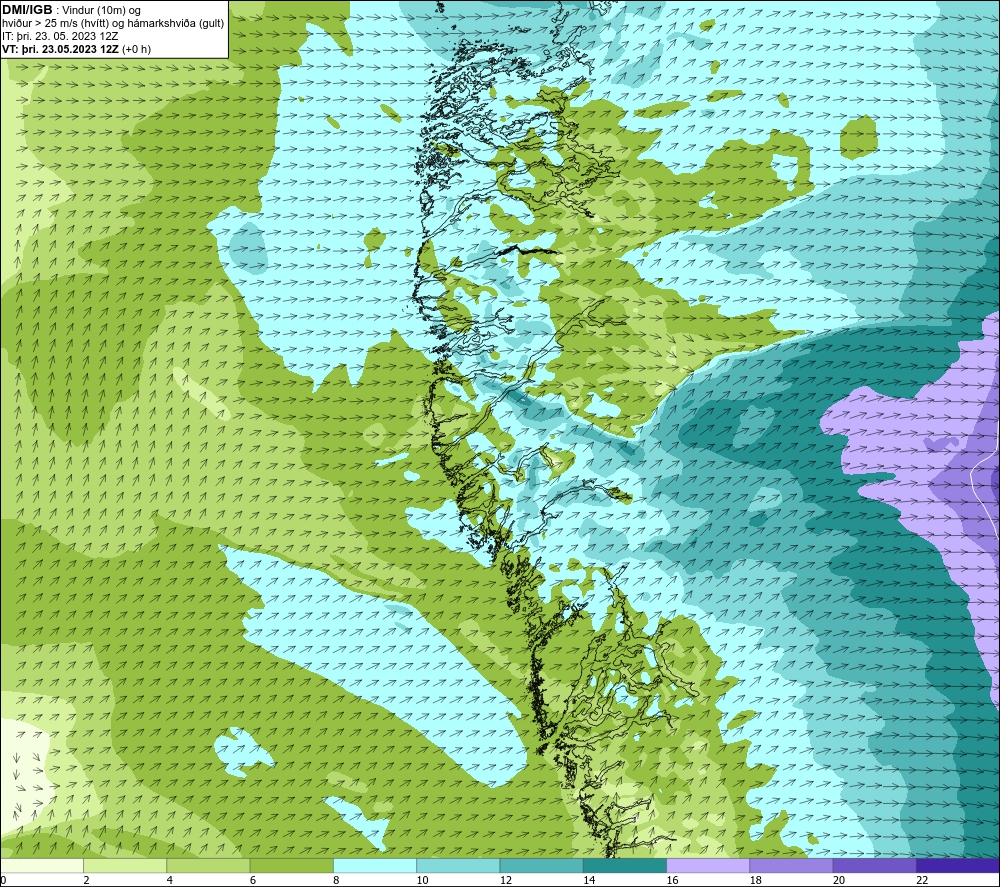Click the 8–10 m/s light cyan legend swatch
The width and height of the screenshot is (1000, 887).
375,865
